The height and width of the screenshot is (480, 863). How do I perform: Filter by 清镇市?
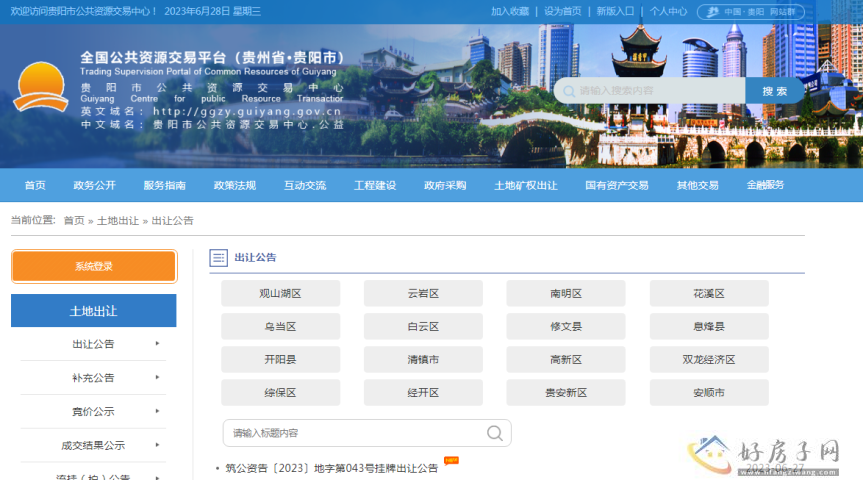[x=423, y=359]
